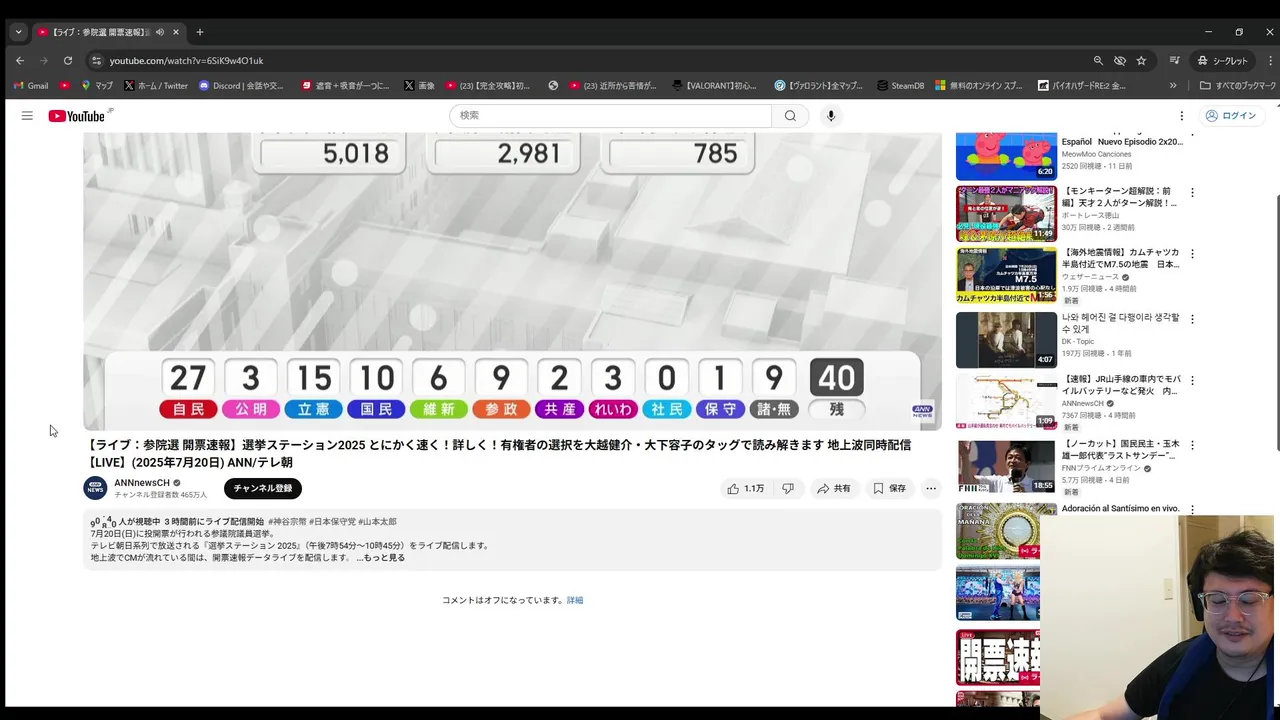The image size is (1280, 720).
Task: Open the YouTube guide hamburger menu
Action: click(27, 116)
